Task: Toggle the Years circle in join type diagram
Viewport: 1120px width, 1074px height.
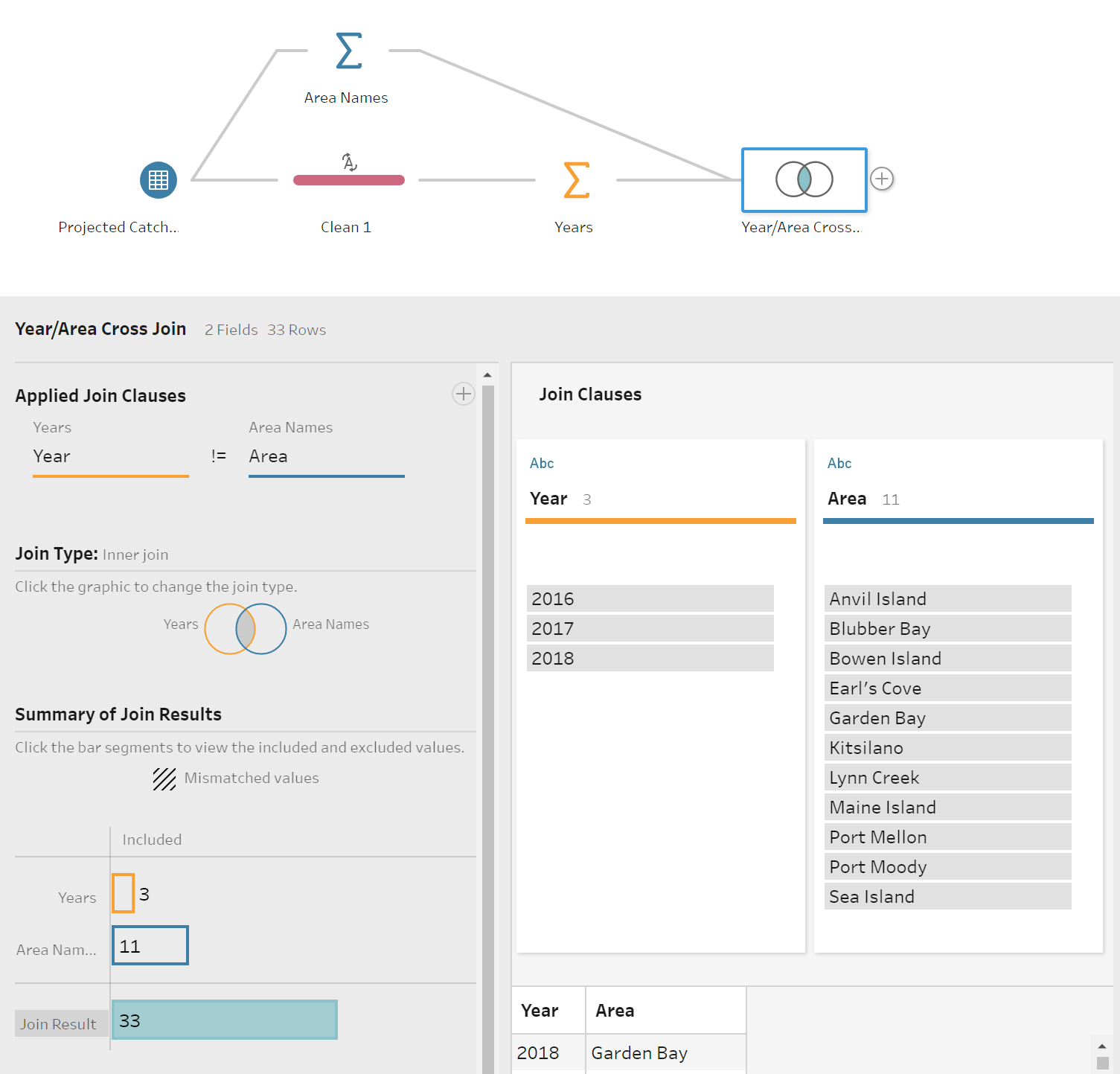Action: coord(223,629)
